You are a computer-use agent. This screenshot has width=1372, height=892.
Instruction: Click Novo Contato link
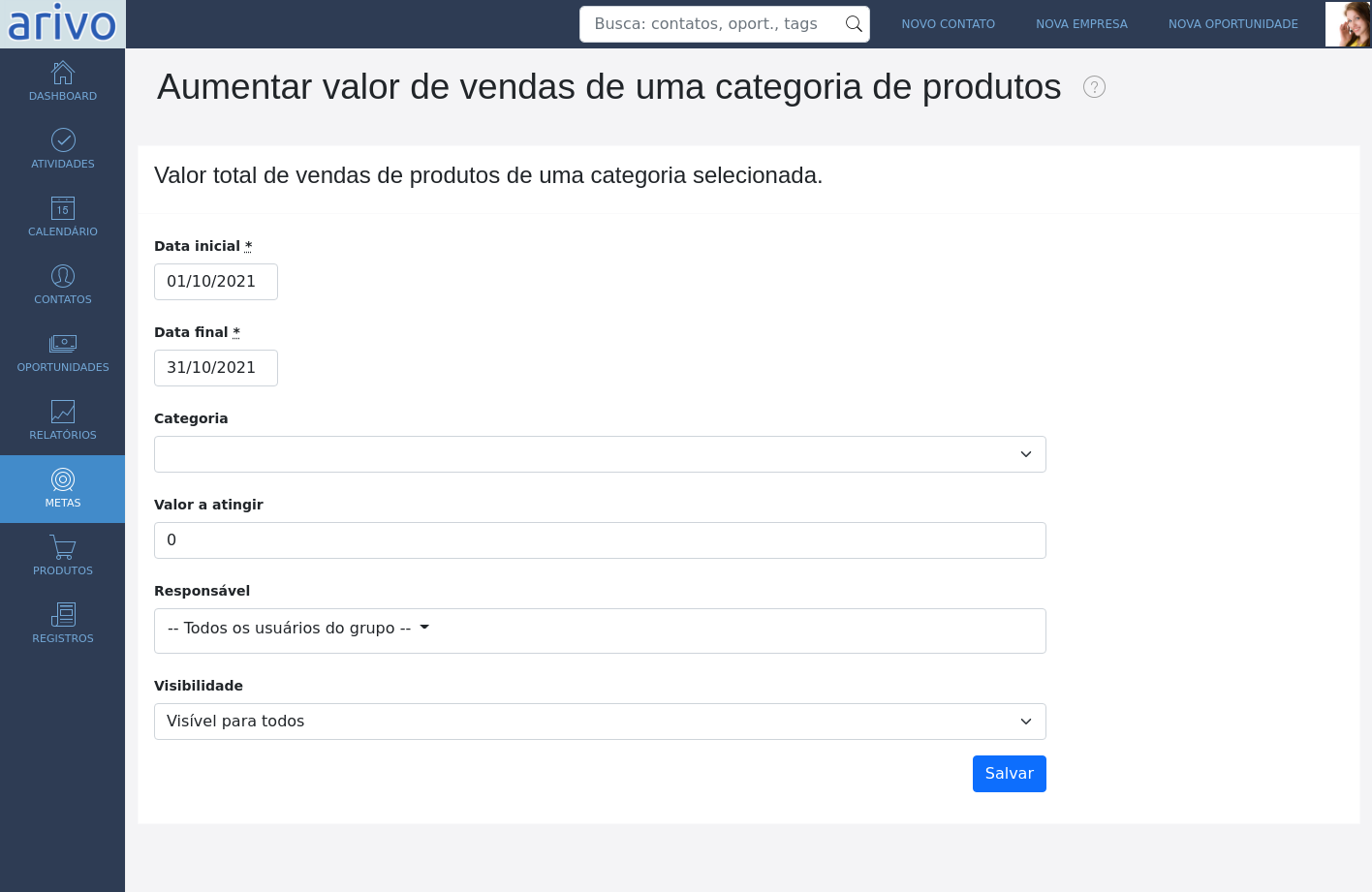click(x=948, y=24)
